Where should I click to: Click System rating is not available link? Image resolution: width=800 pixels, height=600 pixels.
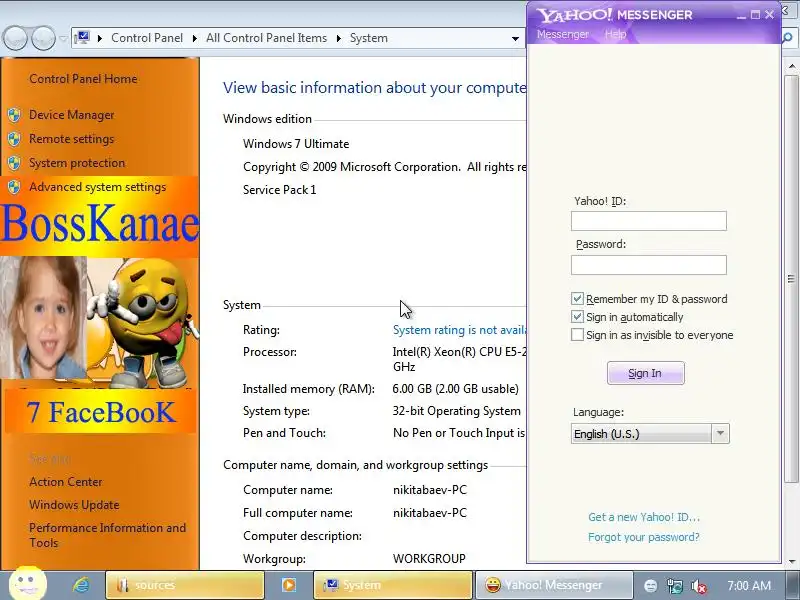pyautogui.click(x=459, y=330)
